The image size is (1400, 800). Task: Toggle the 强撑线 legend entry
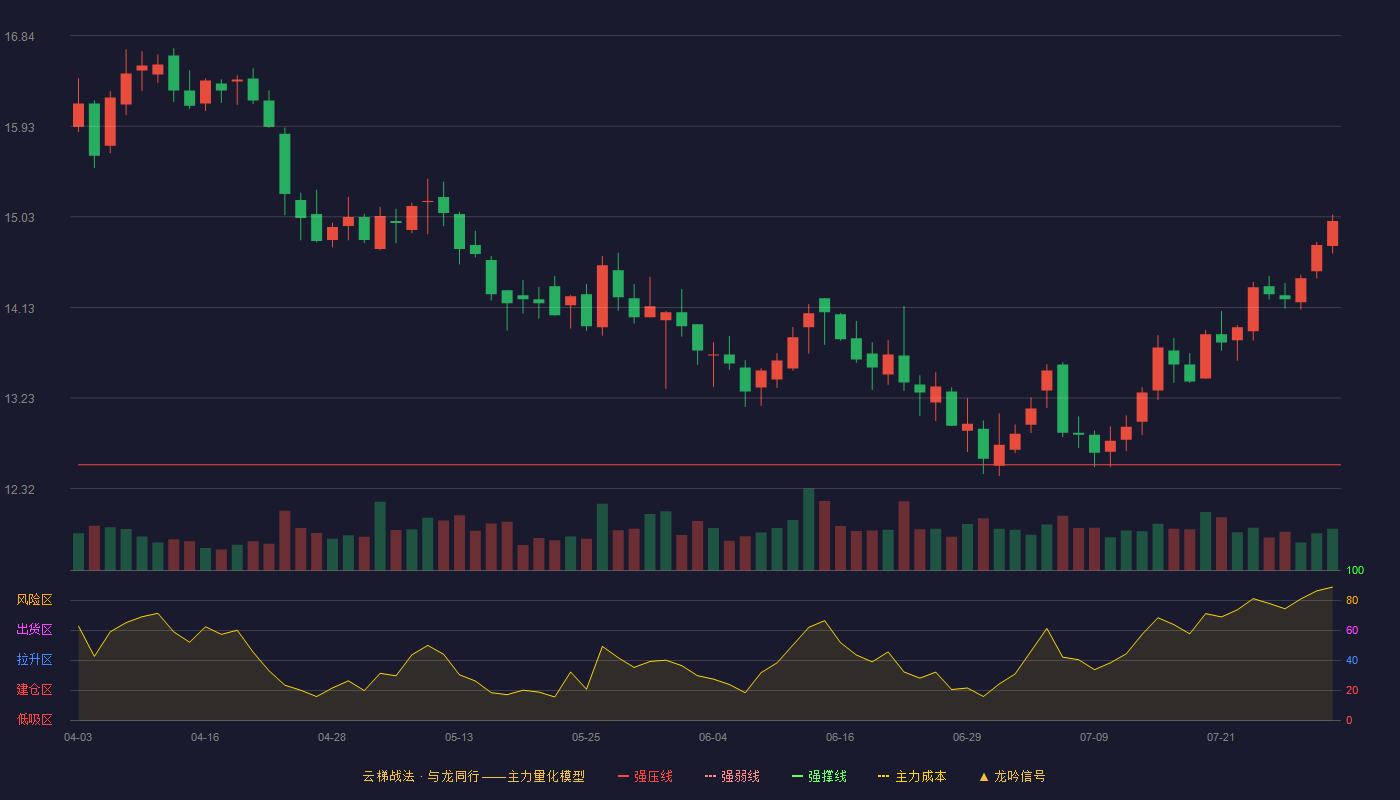pos(819,776)
